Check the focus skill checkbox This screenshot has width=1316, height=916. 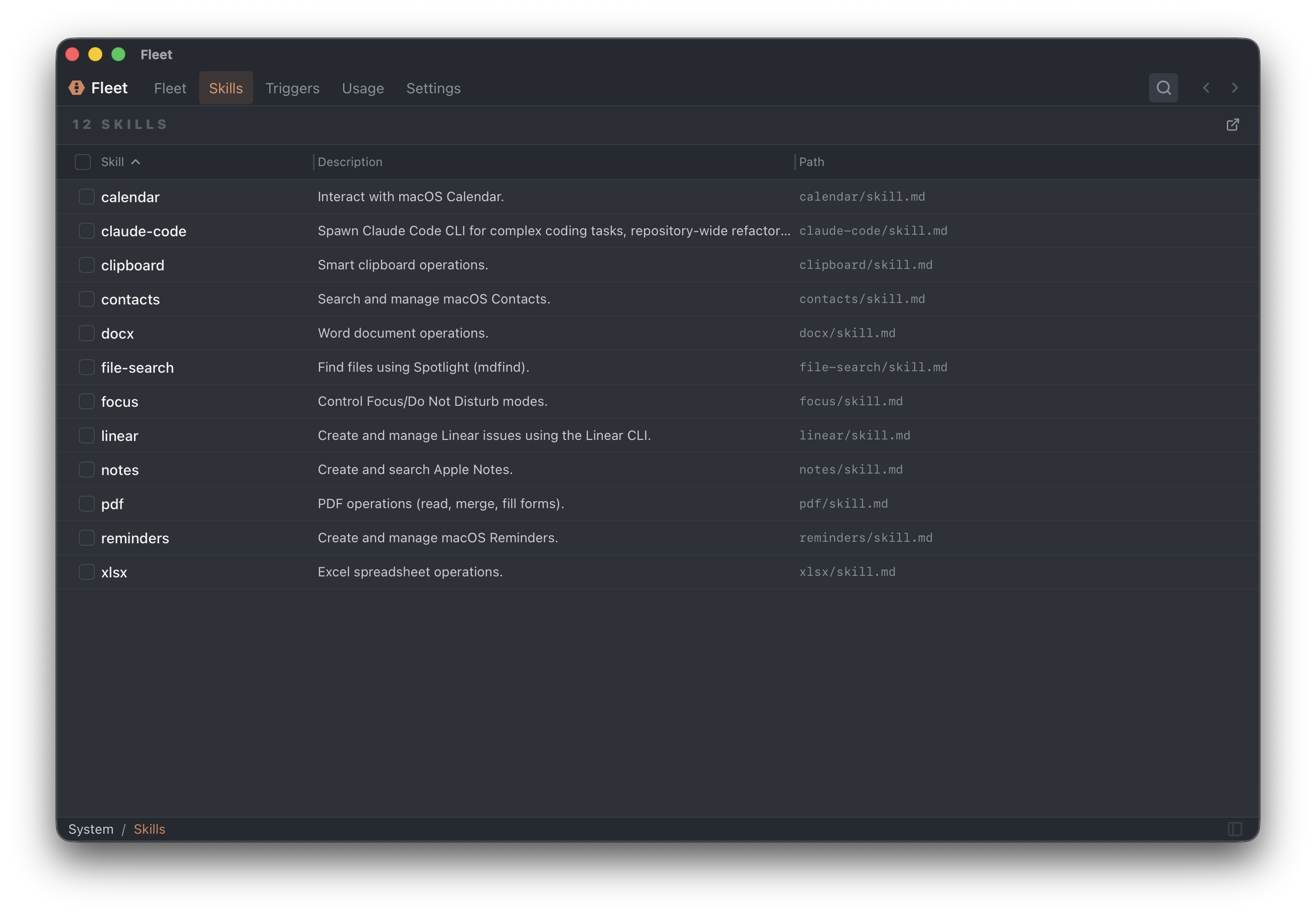(87, 401)
